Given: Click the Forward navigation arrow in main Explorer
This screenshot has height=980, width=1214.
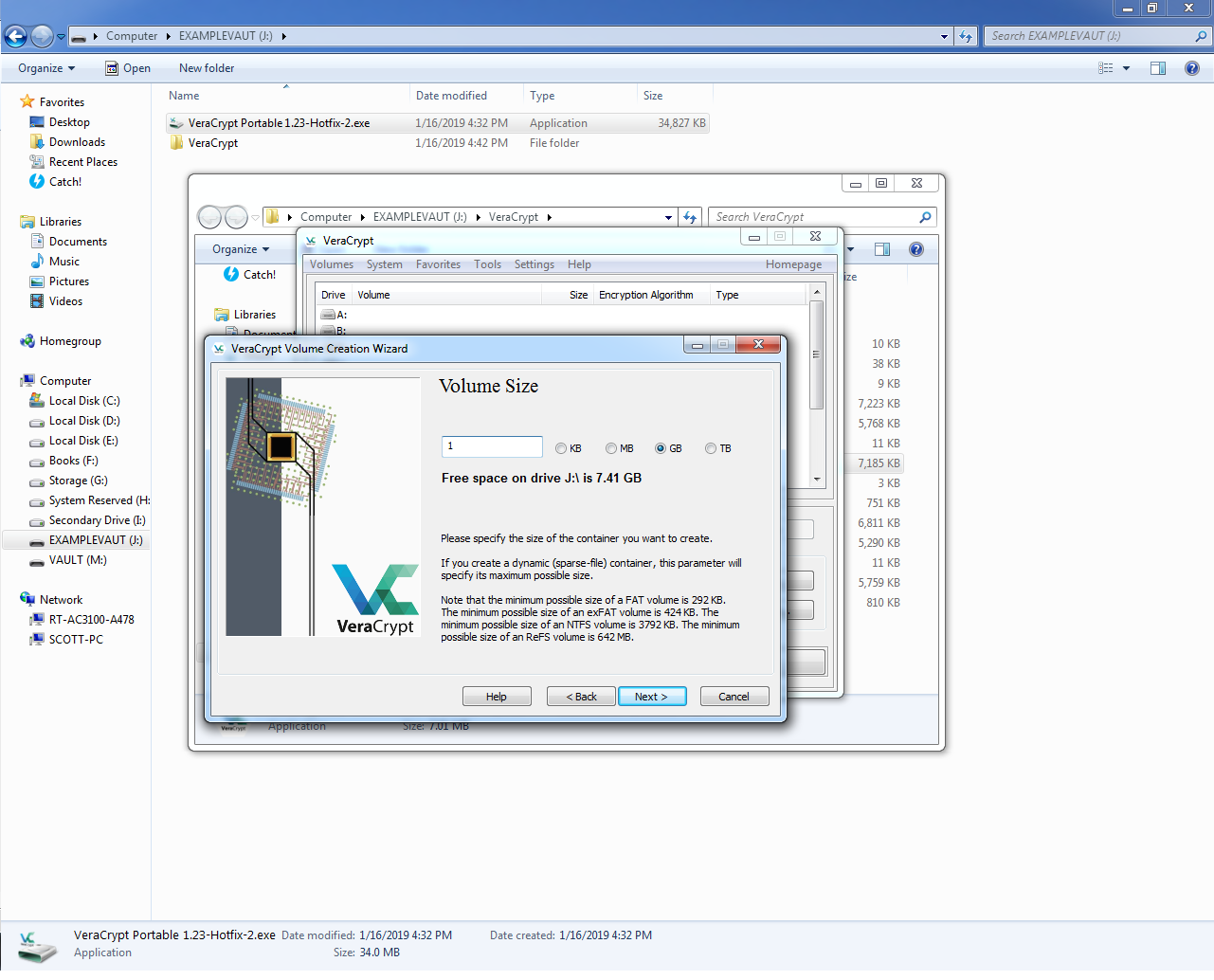Looking at the screenshot, I should 43,36.
